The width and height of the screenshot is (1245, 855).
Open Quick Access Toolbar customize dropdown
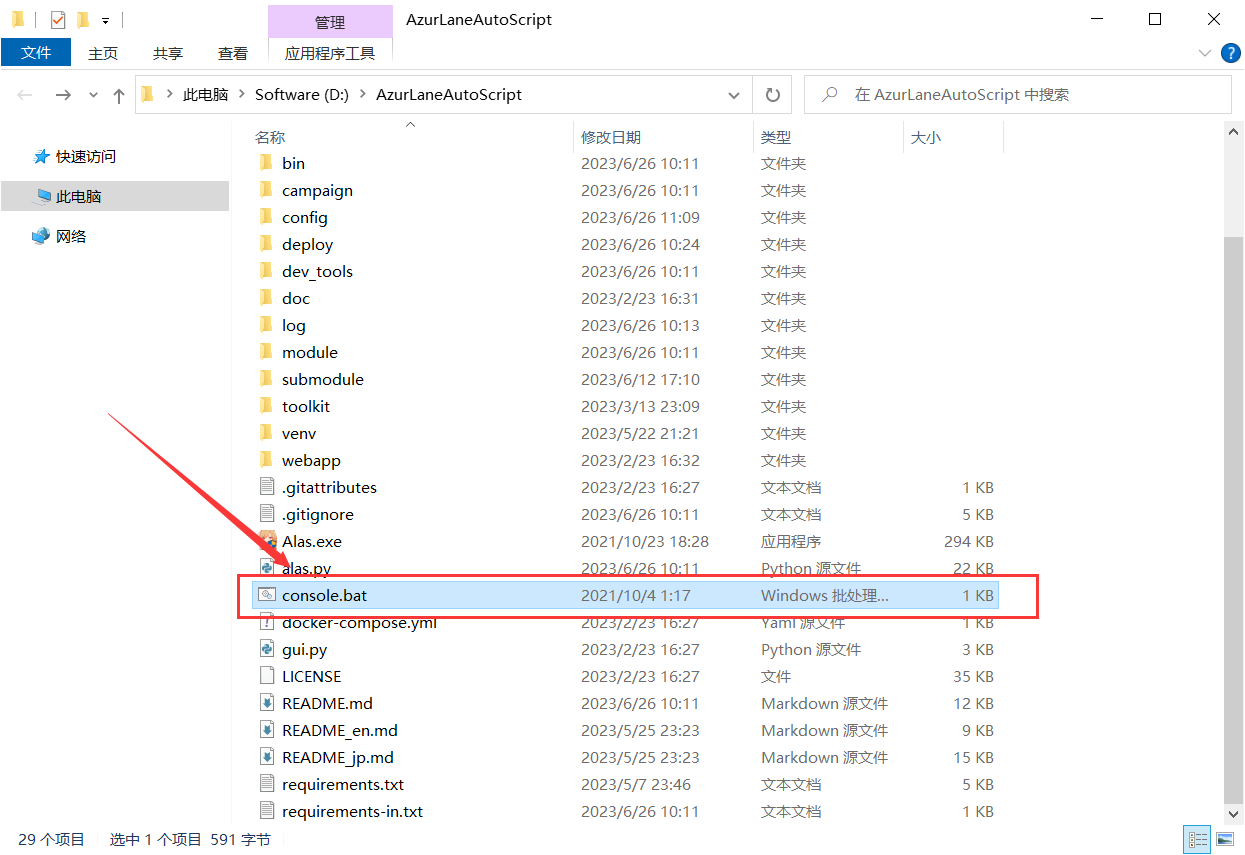(x=105, y=20)
